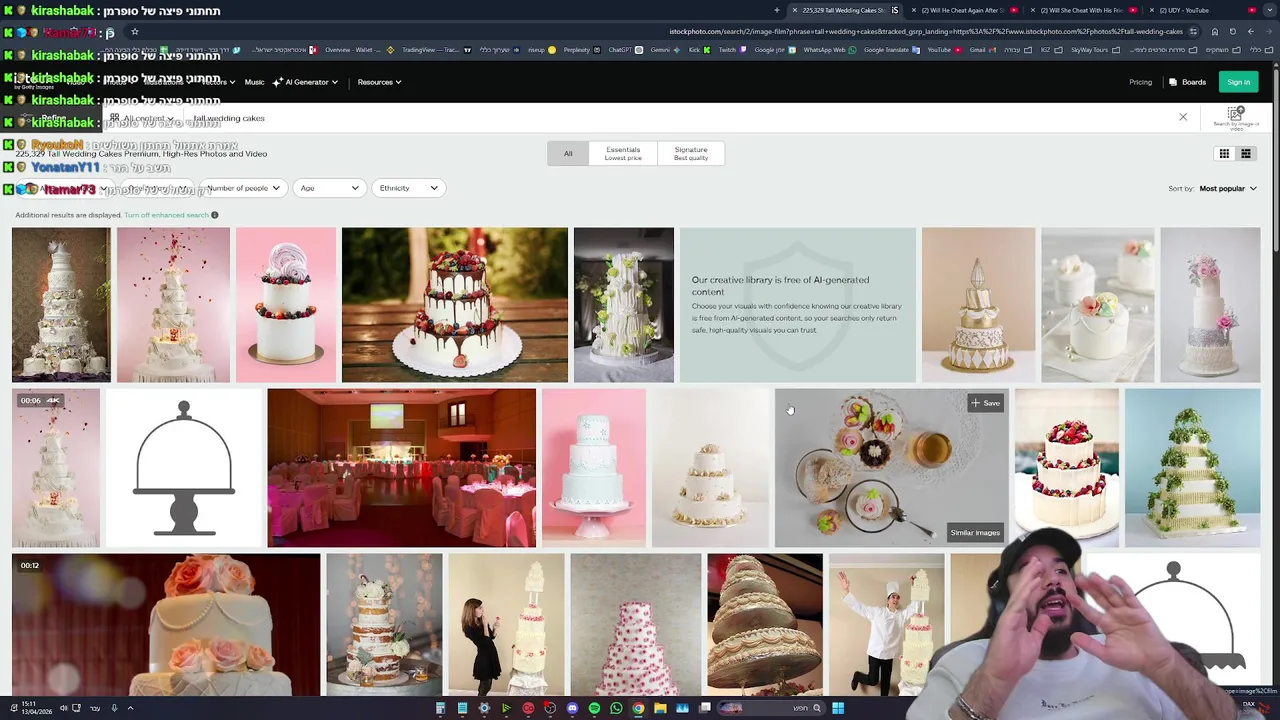Viewport: 1280px width, 720px height.
Task: Click the info icon beside enhanced search
Action: pyautogui.click(x=214, y=215)
